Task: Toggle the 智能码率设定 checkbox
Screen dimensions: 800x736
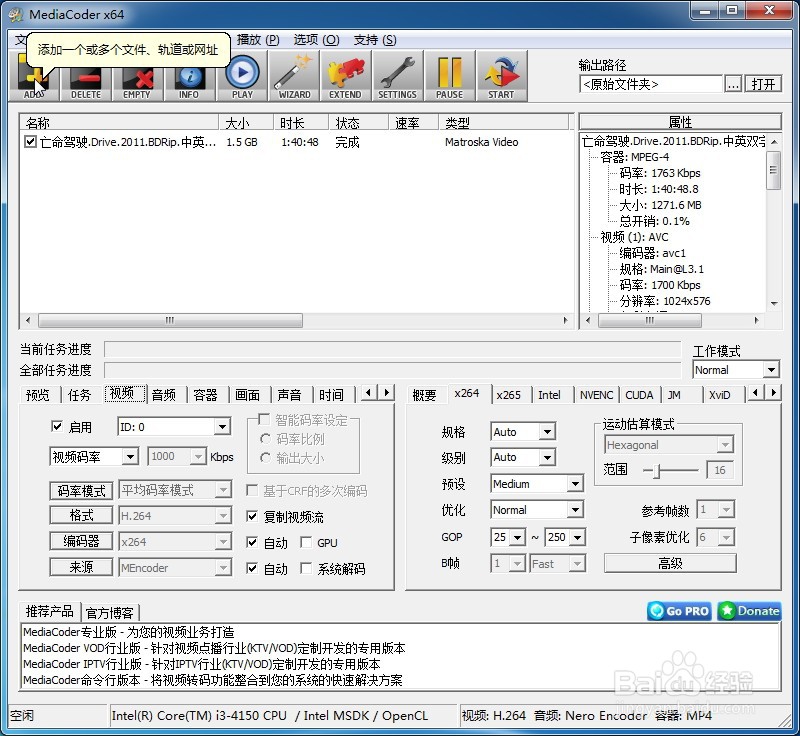Action: [x=264, y=419]
